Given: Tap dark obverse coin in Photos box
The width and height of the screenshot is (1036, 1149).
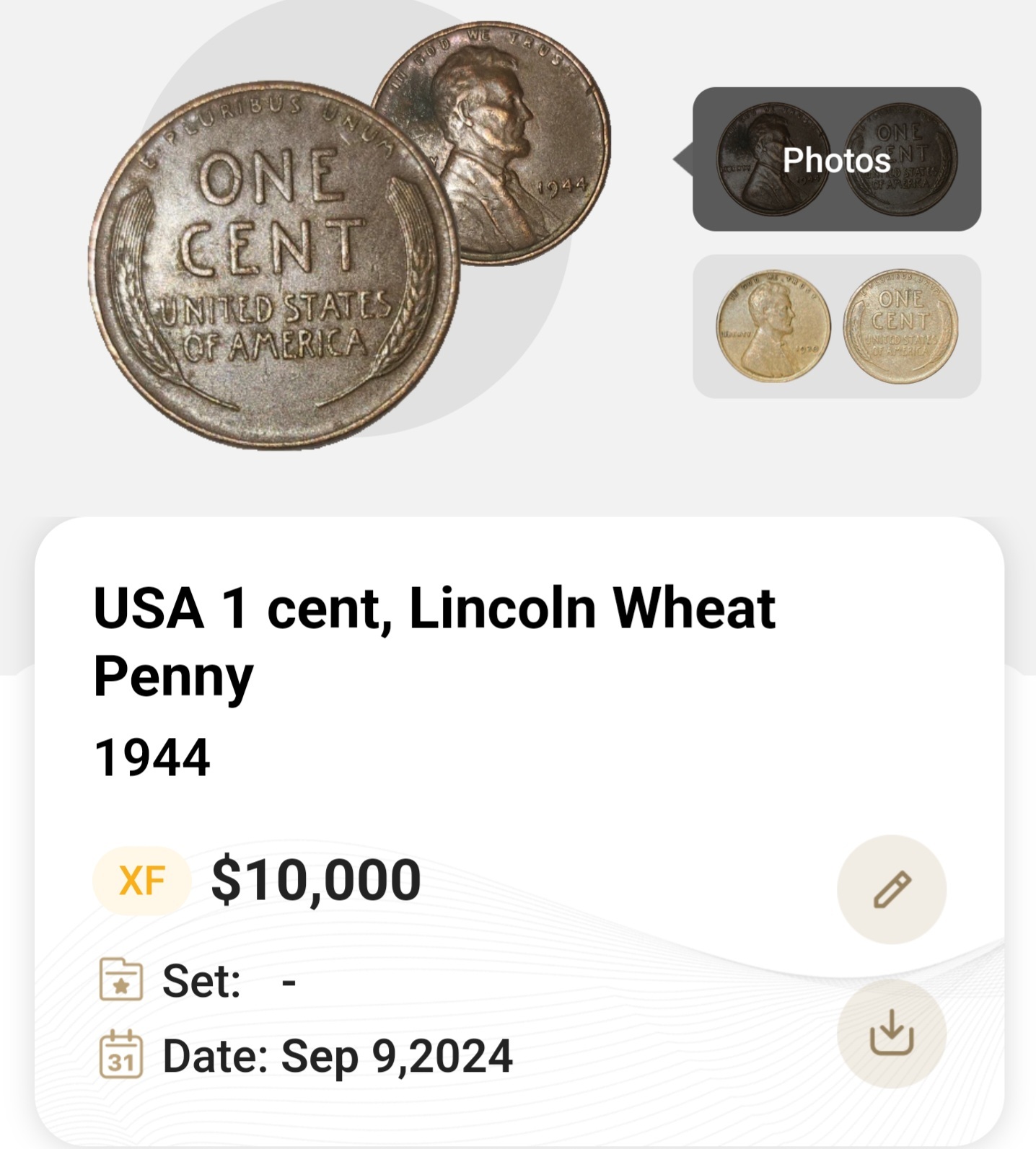Looking at the screenshot, I should pos(773,159).
